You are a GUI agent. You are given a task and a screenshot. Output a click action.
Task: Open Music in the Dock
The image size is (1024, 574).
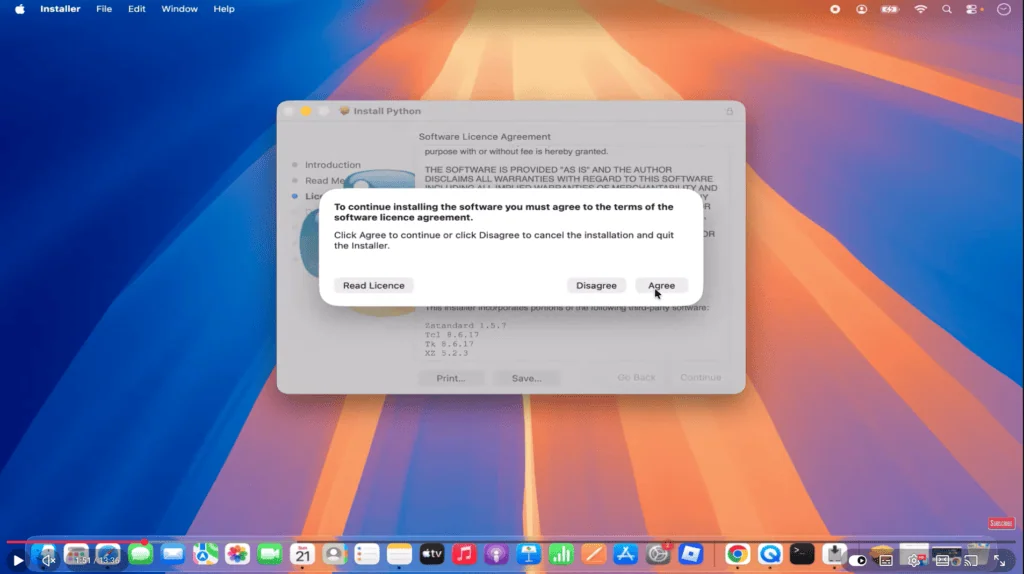464,554
